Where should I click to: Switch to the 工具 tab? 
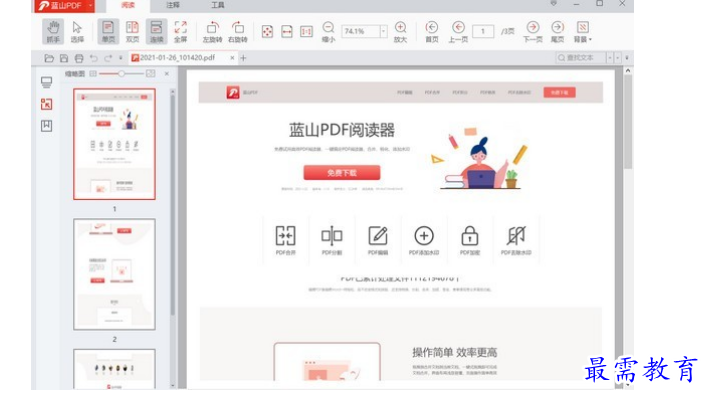[x=218, y=5]
